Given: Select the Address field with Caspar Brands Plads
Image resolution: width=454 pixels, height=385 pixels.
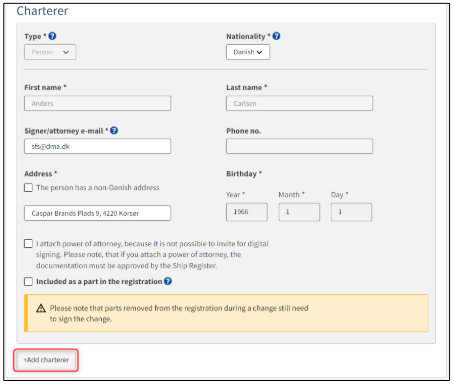Looking at the screenshot, I should [x=98, y=213].
